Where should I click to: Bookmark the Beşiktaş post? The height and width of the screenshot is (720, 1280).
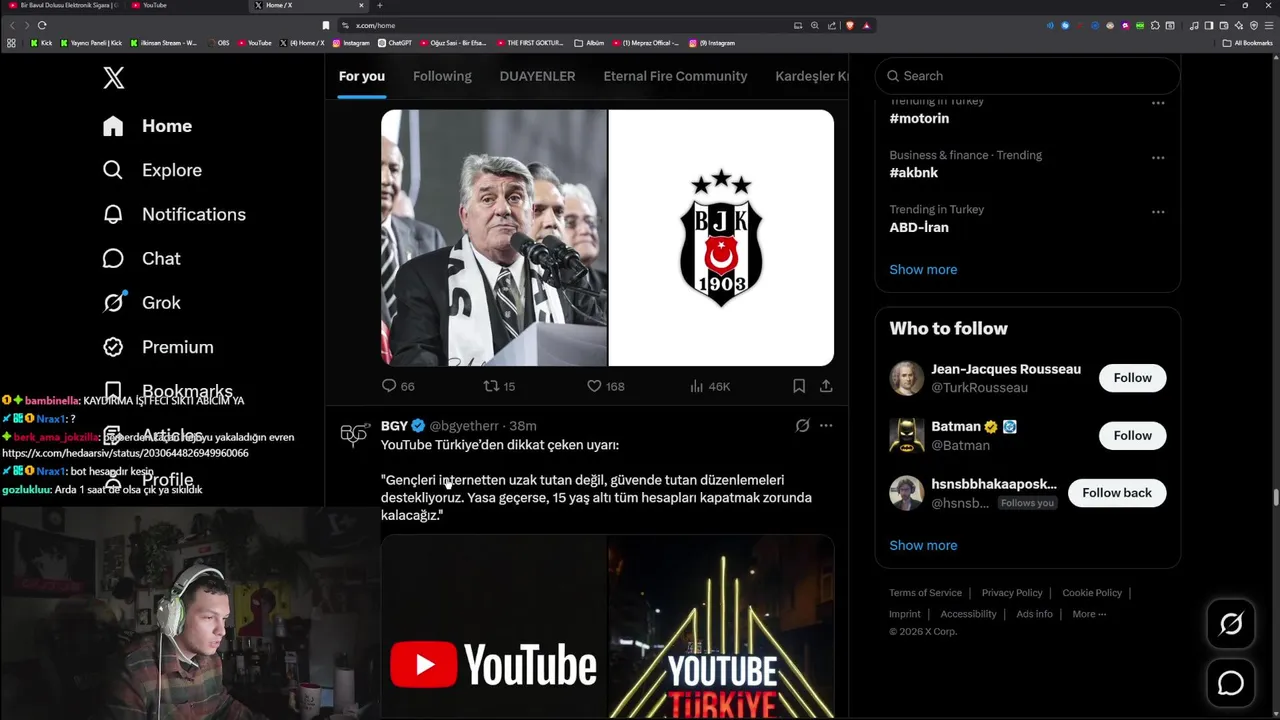pos(799,386)
